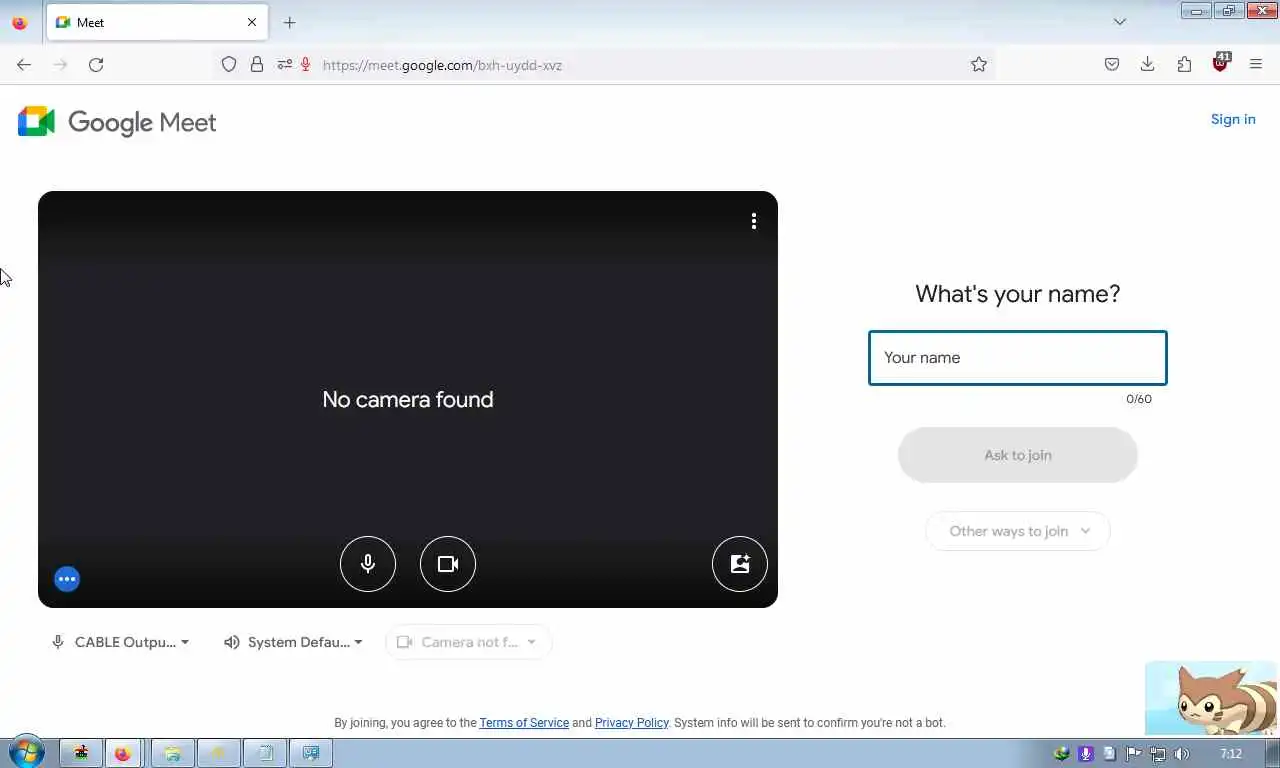The height and width of the screenshot is (768, 1280).
Task: Click the volume icon in the system tray
Action: pos(1182,754)
